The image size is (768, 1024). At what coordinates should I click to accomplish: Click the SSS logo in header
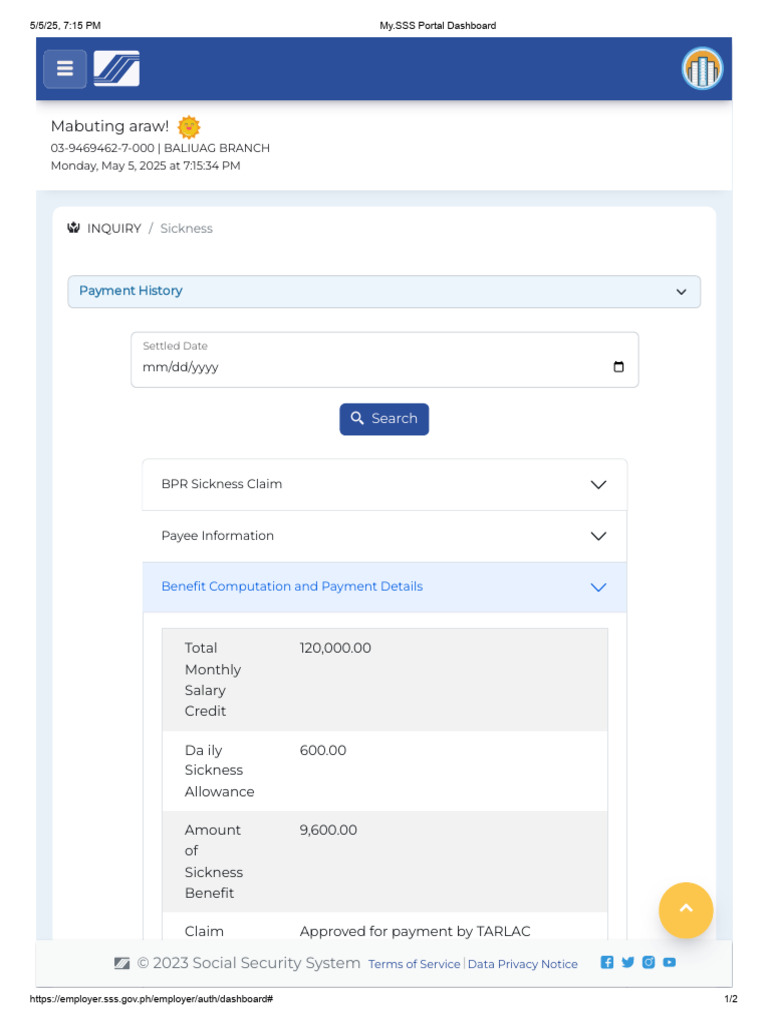117,69
